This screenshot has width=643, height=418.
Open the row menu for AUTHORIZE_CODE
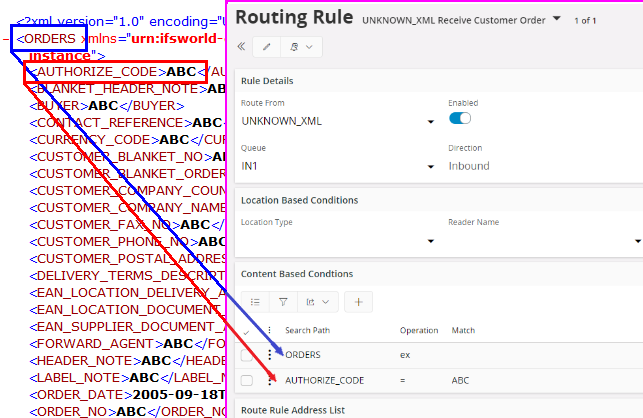tap(269, 380)
